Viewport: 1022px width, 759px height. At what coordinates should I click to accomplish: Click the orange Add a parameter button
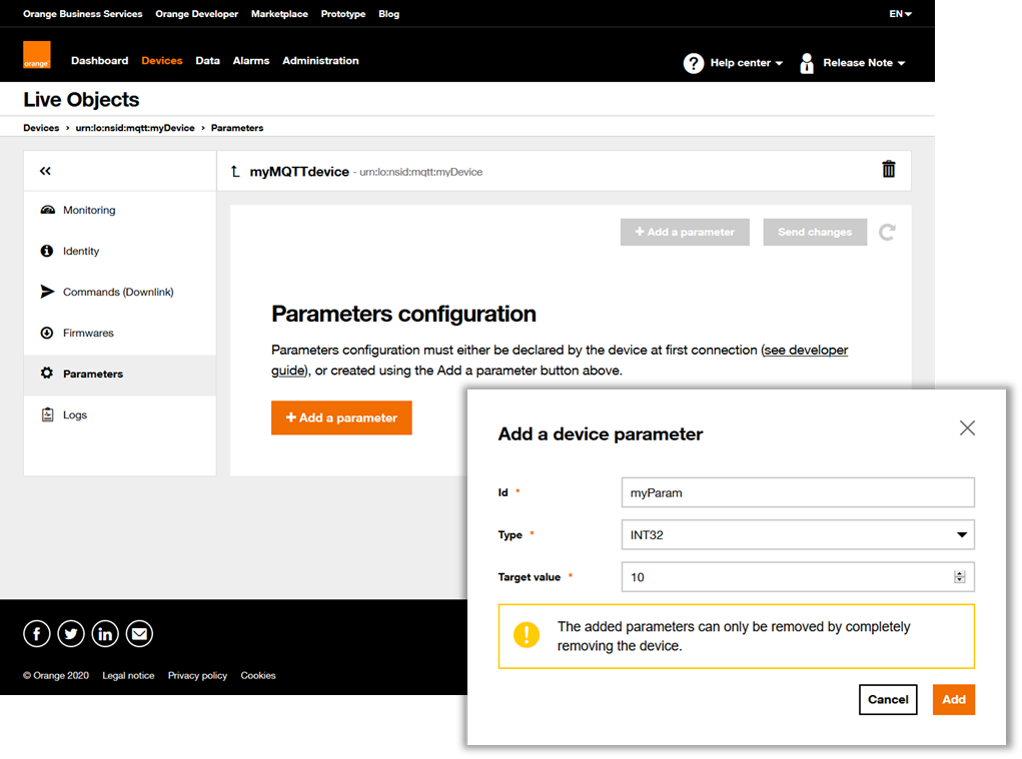342,418
